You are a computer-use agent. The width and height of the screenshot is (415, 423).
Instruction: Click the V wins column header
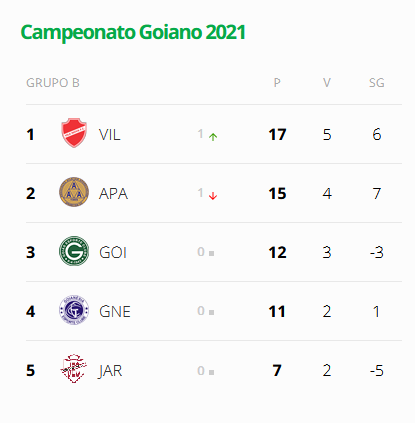(327, 83)
